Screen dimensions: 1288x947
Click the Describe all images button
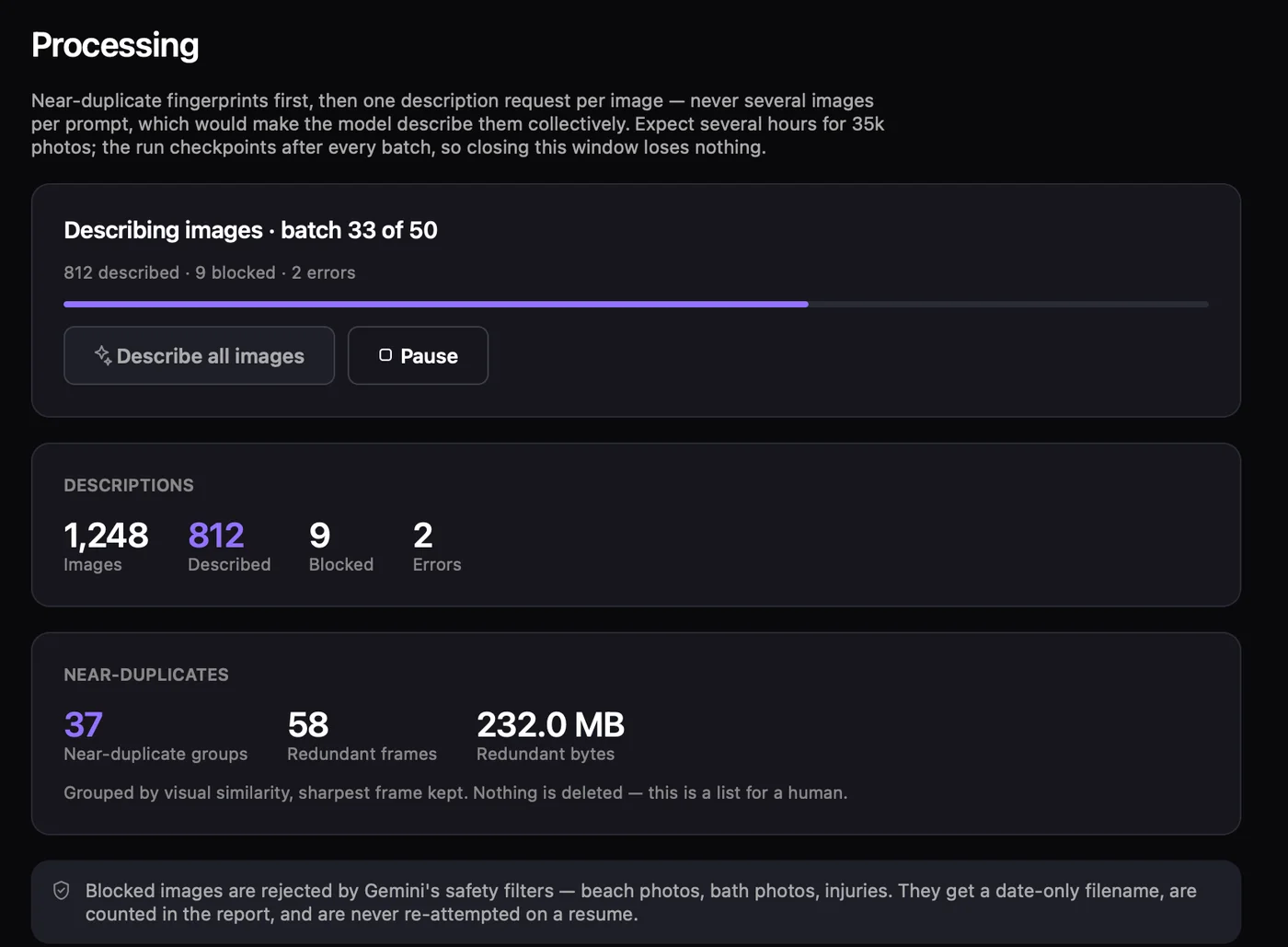(x=199, y=355)
